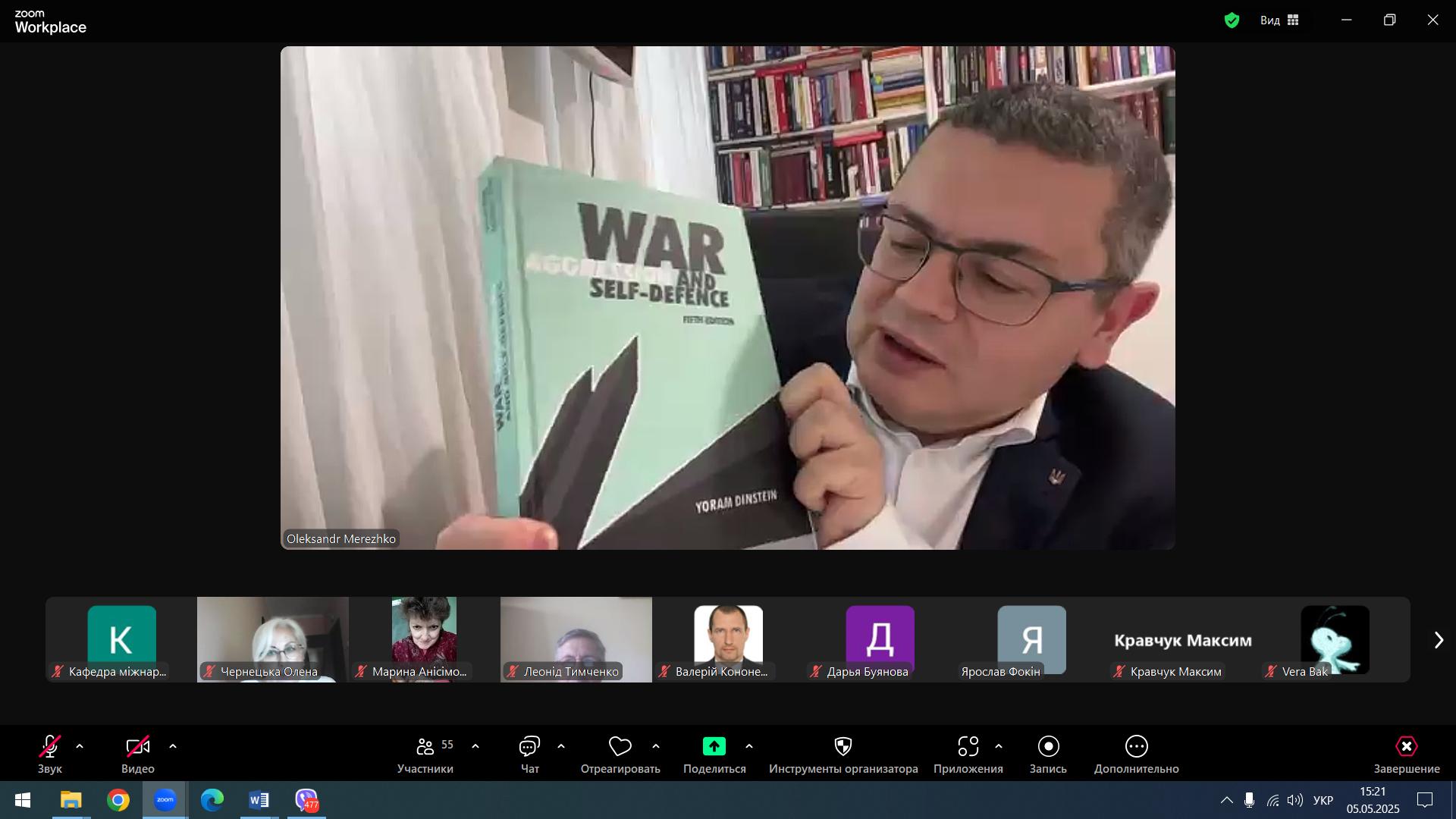The image size is (1456, 819).
Task: Expand sharing options arrow beside Поделиться
Action: click(749, 747)
